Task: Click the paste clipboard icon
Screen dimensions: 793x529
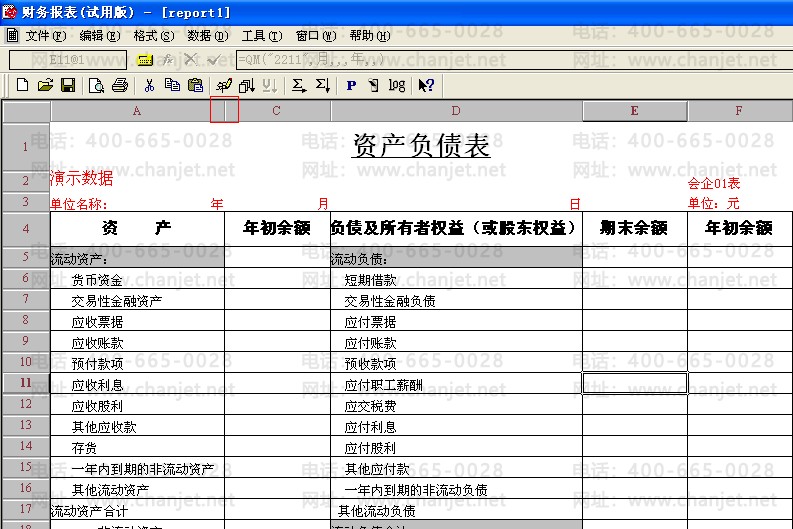Action: point(195,85)
